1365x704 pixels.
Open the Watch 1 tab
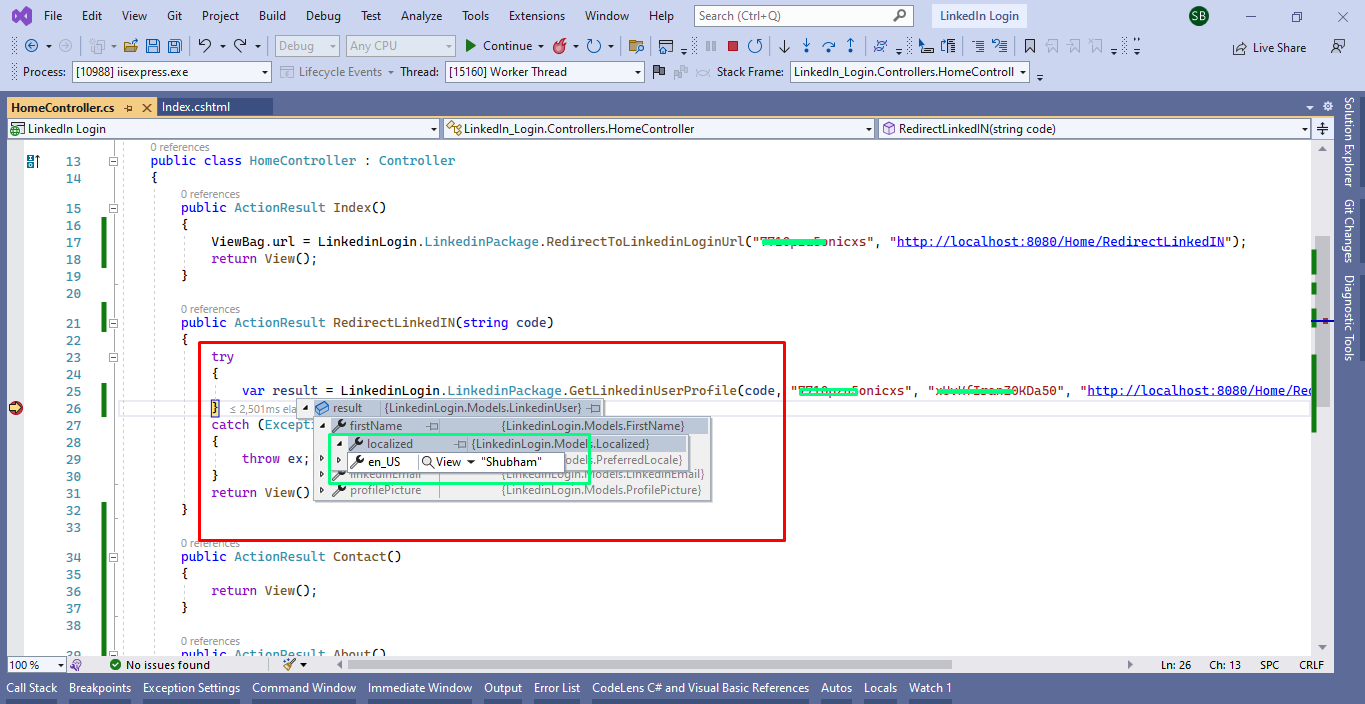point(930,688)
